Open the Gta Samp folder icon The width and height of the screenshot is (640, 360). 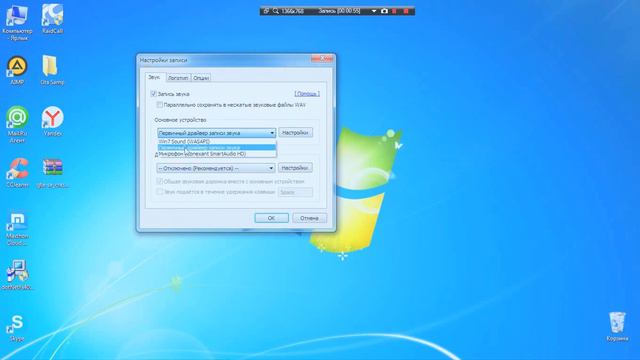(52, 70)
